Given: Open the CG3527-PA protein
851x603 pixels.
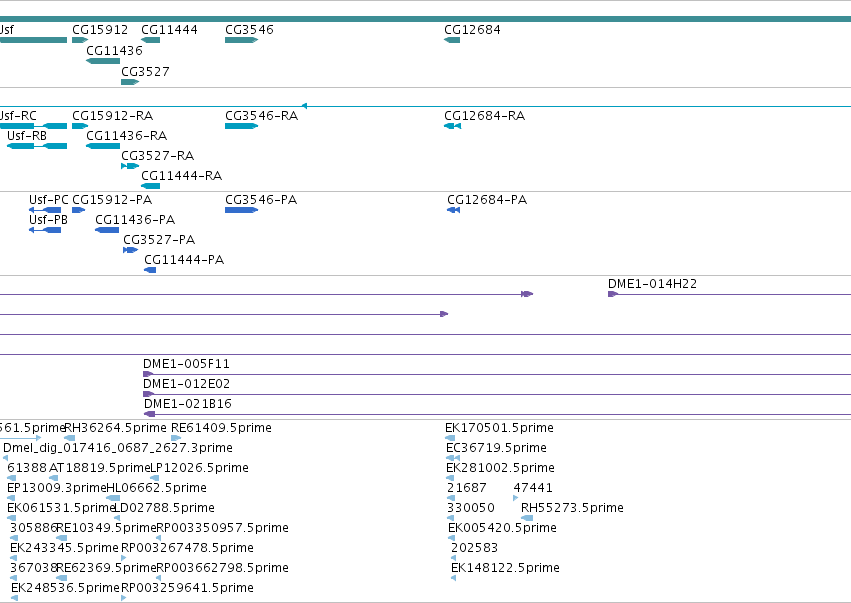Looking at the screenshot, I should (x=130, y=250).
